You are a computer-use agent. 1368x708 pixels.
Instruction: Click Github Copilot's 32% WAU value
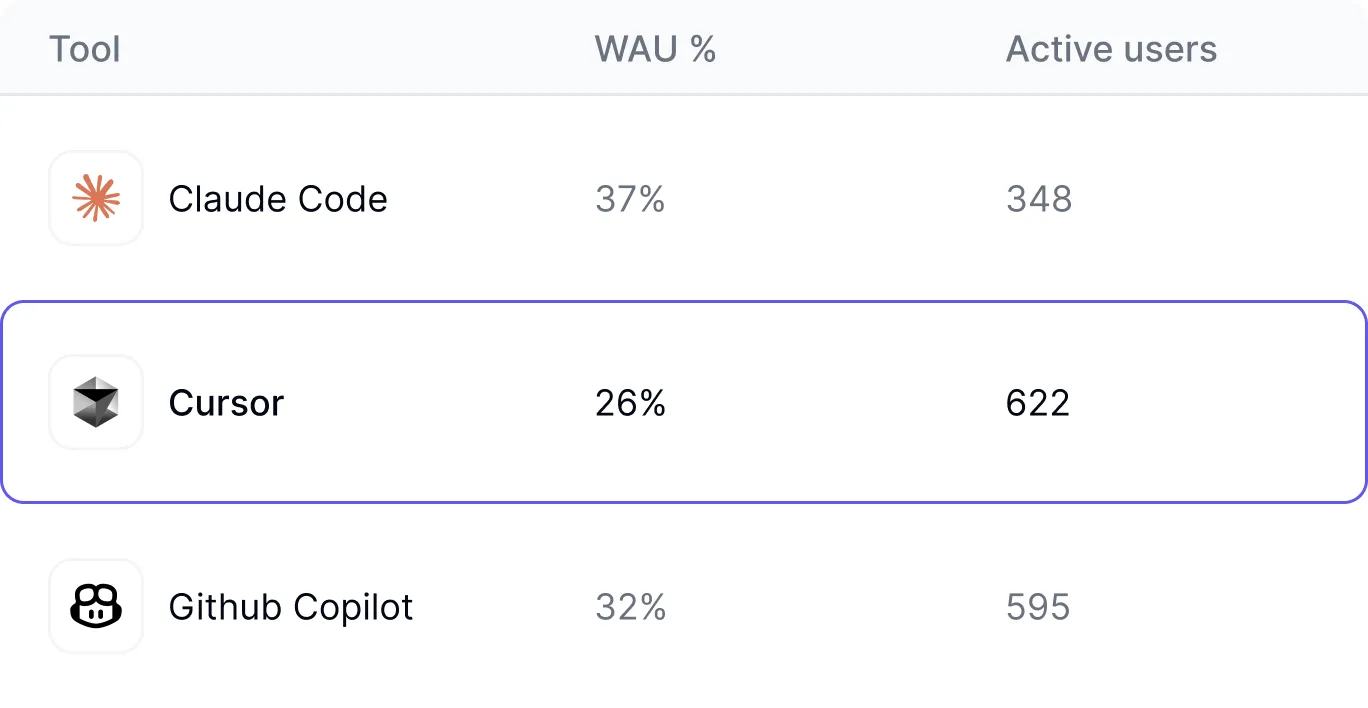click(x=630, y=607)
